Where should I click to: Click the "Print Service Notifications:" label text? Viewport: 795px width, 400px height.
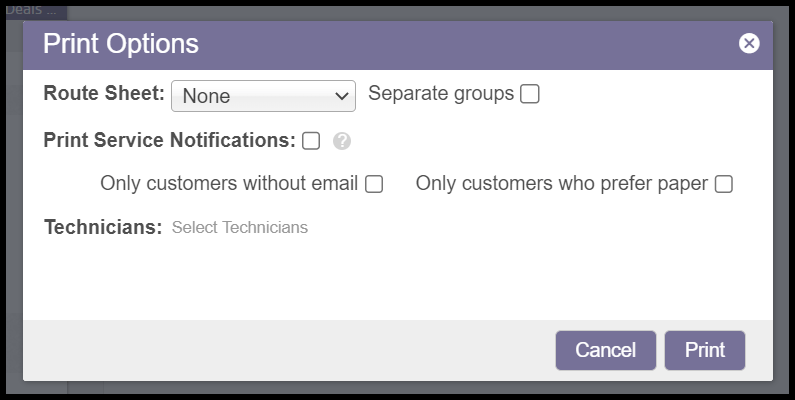coord(169,140)
